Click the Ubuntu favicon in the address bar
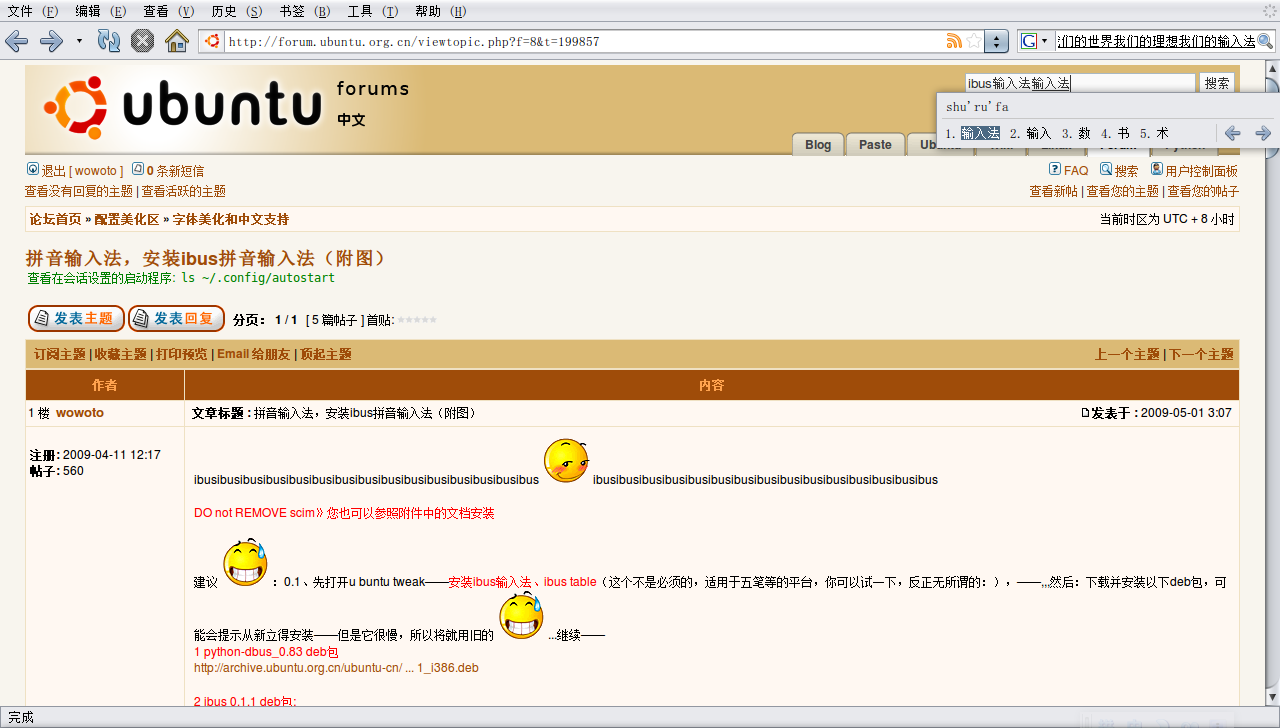The width and height of the screenshot is (1280, 728). click(211, 41)
